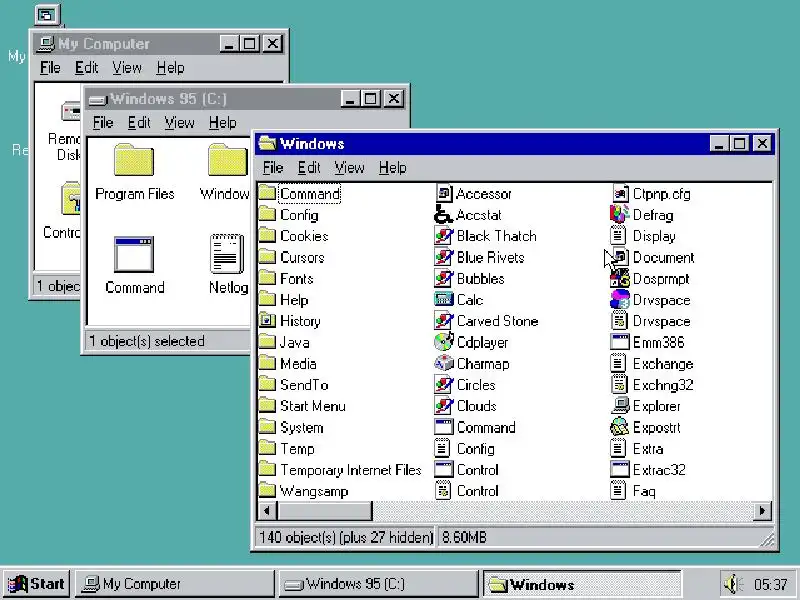Open Edit menu in Windows folder window
Viewport: 800px width, 600px height.
(x=309, y=168)
